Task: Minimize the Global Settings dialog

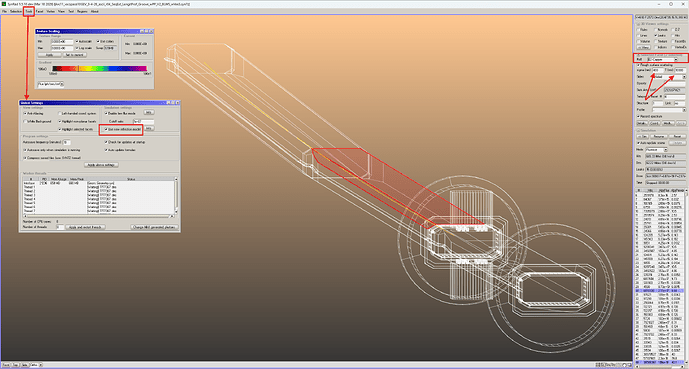Action: coord(168,103)
